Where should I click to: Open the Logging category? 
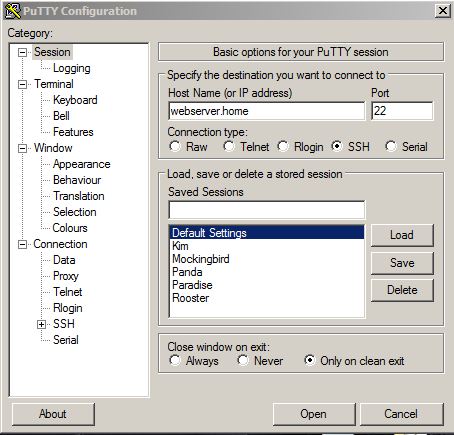tap(72, 68)
